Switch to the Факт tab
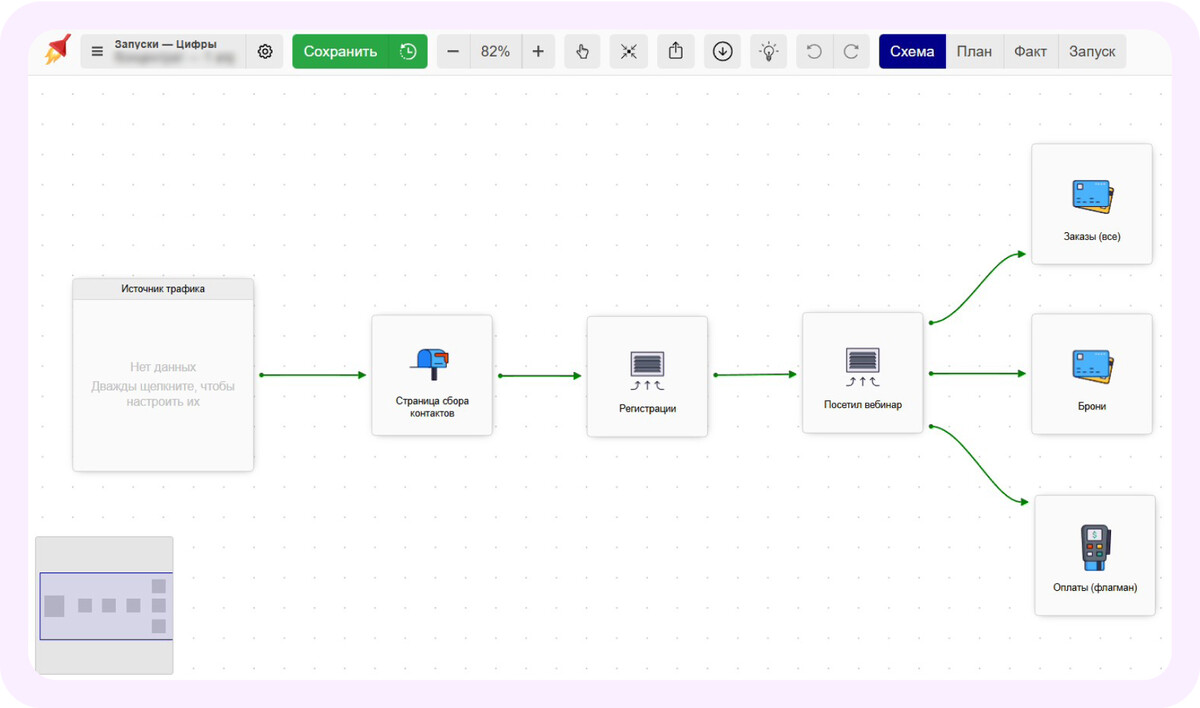Viewport: 1200px width, 708px height. [1031, 52]
